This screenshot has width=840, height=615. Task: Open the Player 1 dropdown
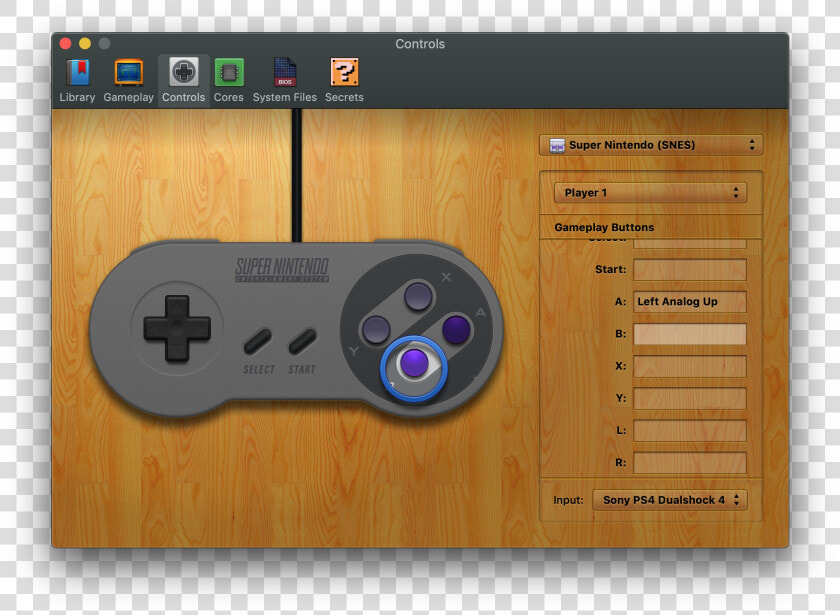tap(650, 193)
